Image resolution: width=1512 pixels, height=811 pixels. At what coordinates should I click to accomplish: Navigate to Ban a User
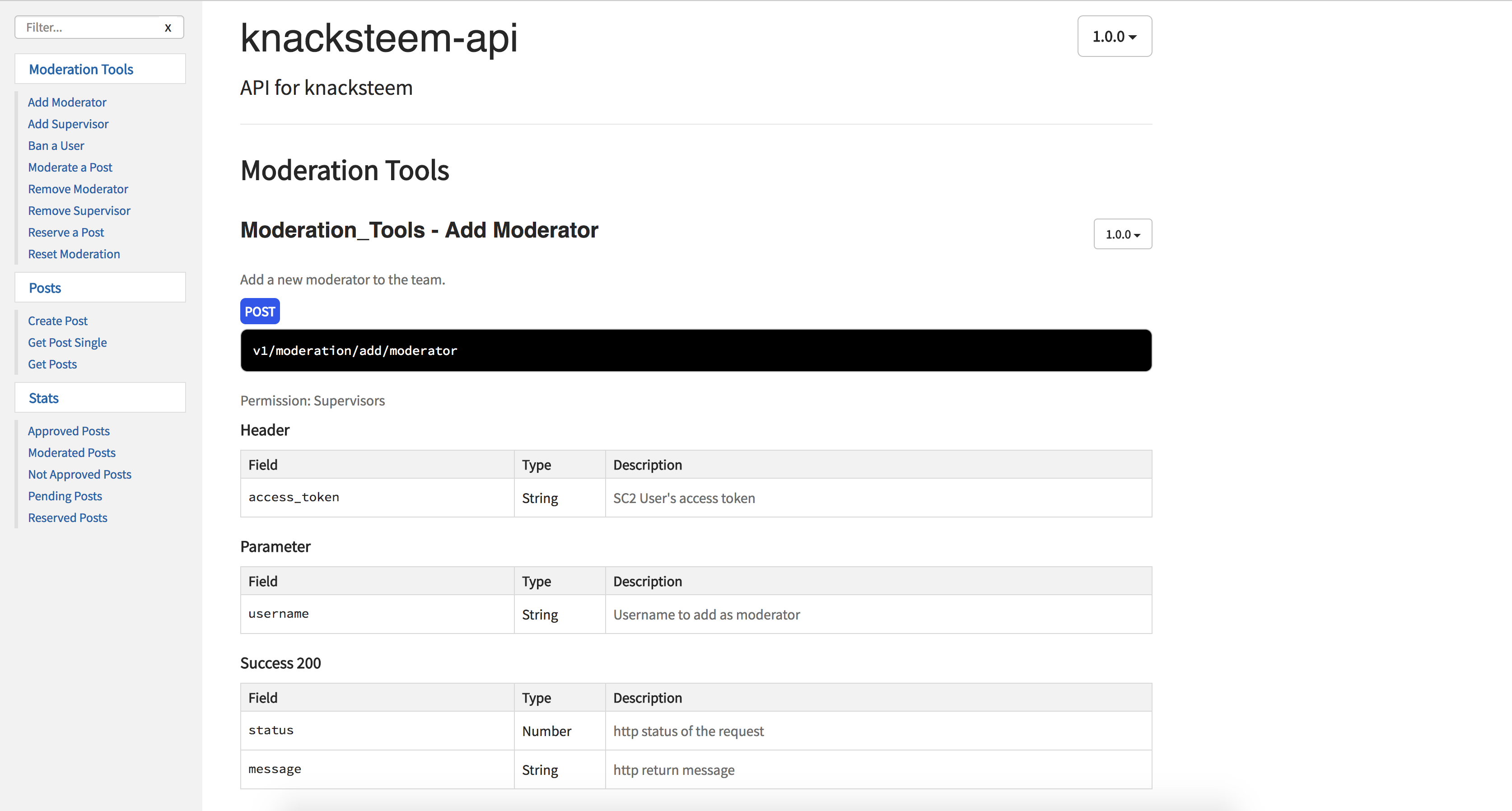(56, 145)
